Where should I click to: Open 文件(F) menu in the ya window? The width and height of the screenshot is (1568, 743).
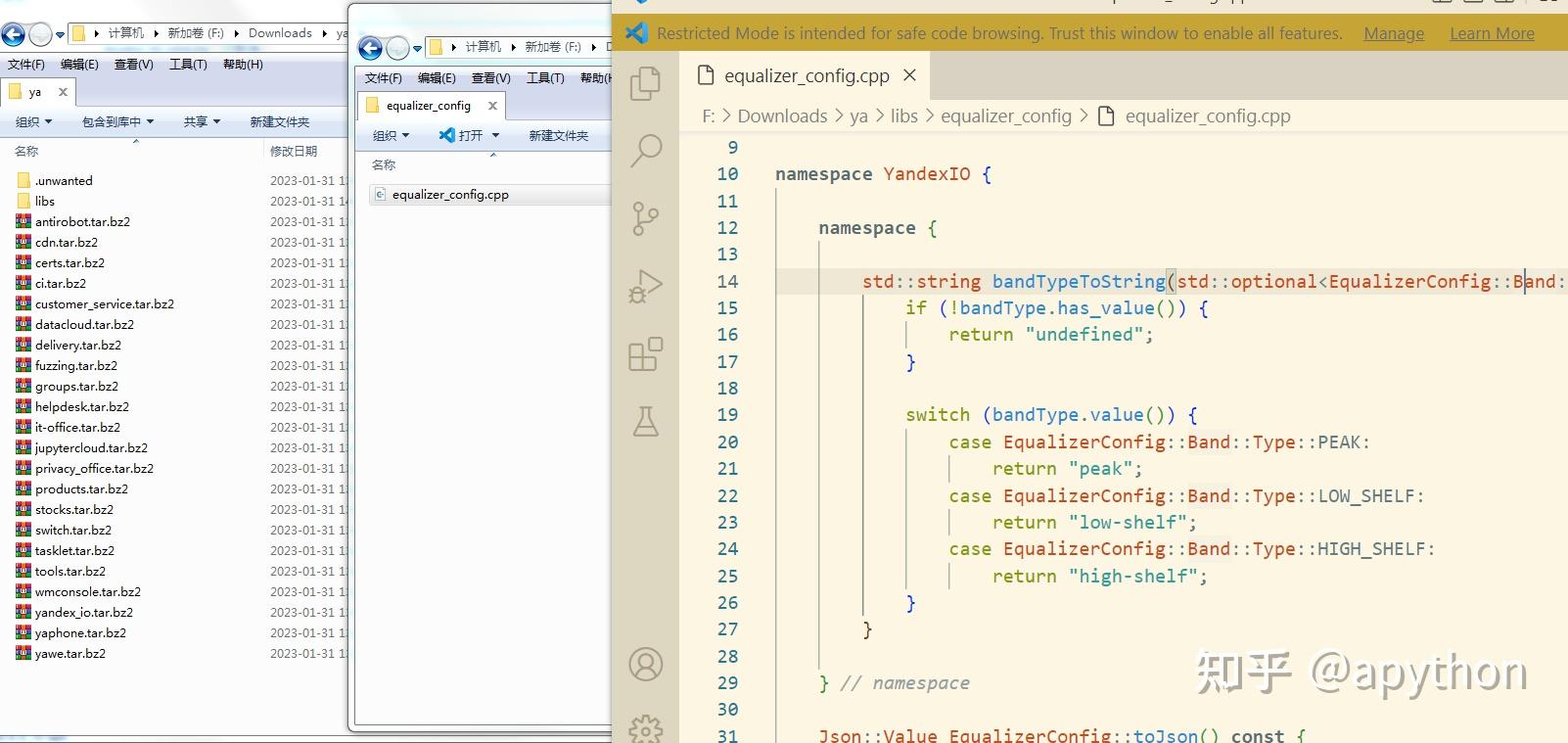click(26, 65)
